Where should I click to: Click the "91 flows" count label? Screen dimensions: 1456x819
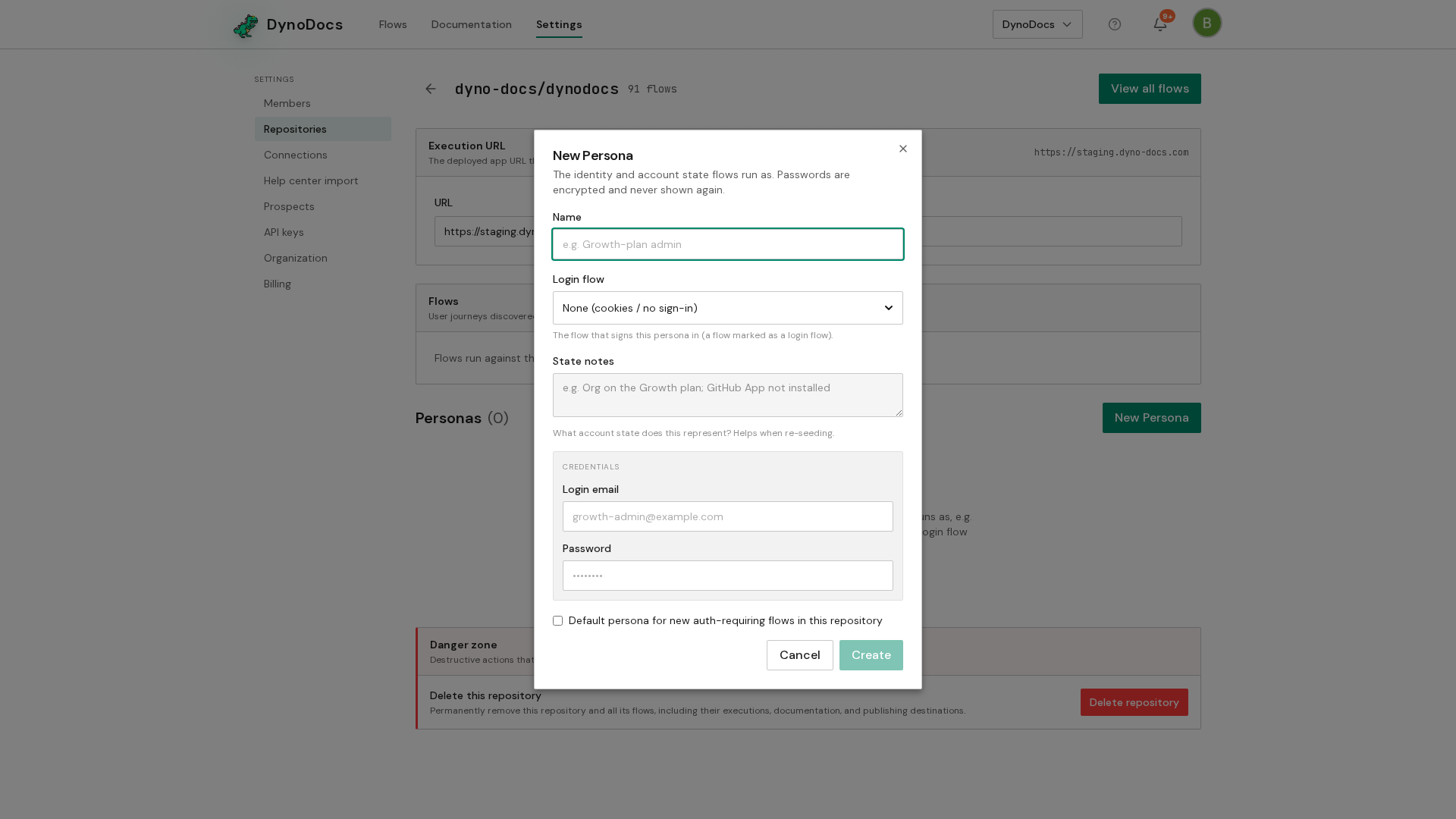tap(652, 89)
